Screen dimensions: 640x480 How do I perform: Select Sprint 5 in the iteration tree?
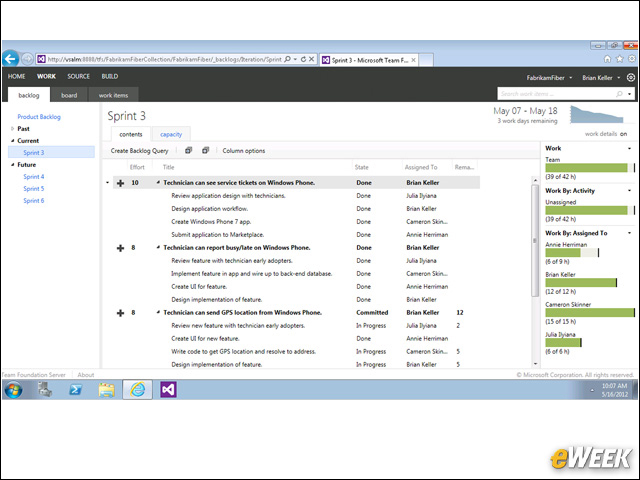point(33,189)
